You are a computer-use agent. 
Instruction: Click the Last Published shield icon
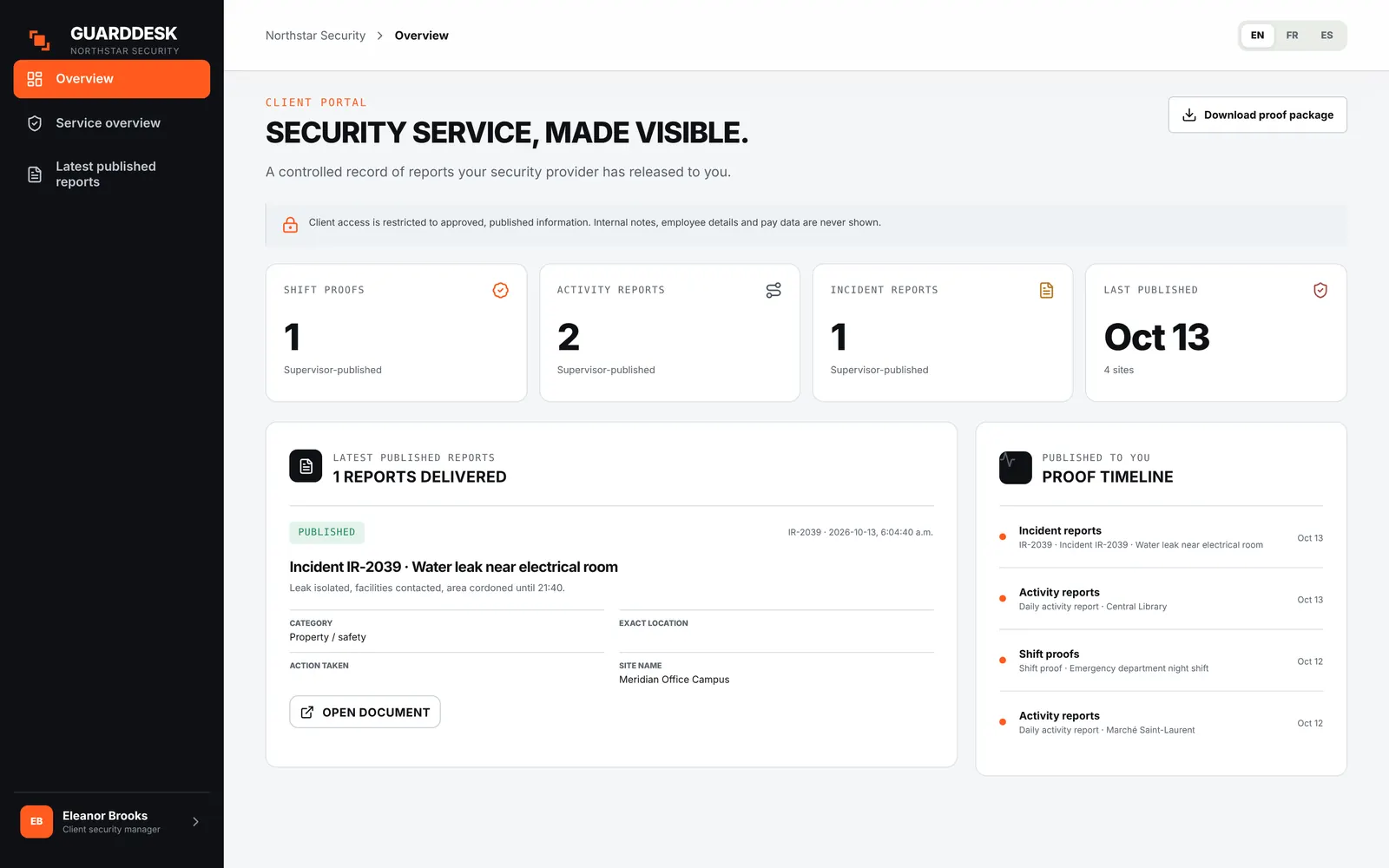1320,290
